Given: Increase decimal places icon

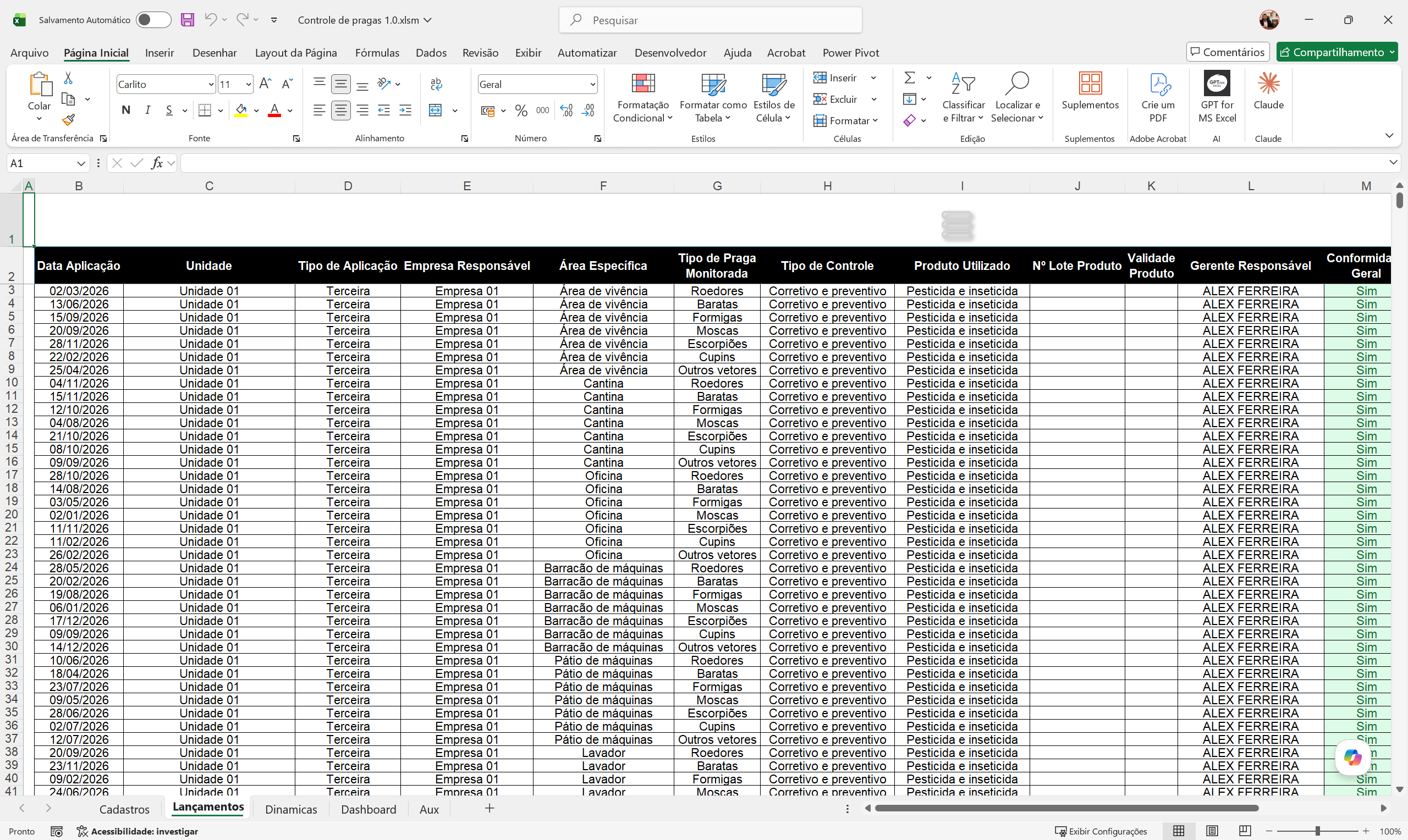Looking at the screenshot, I should click(x=566, y=110).
